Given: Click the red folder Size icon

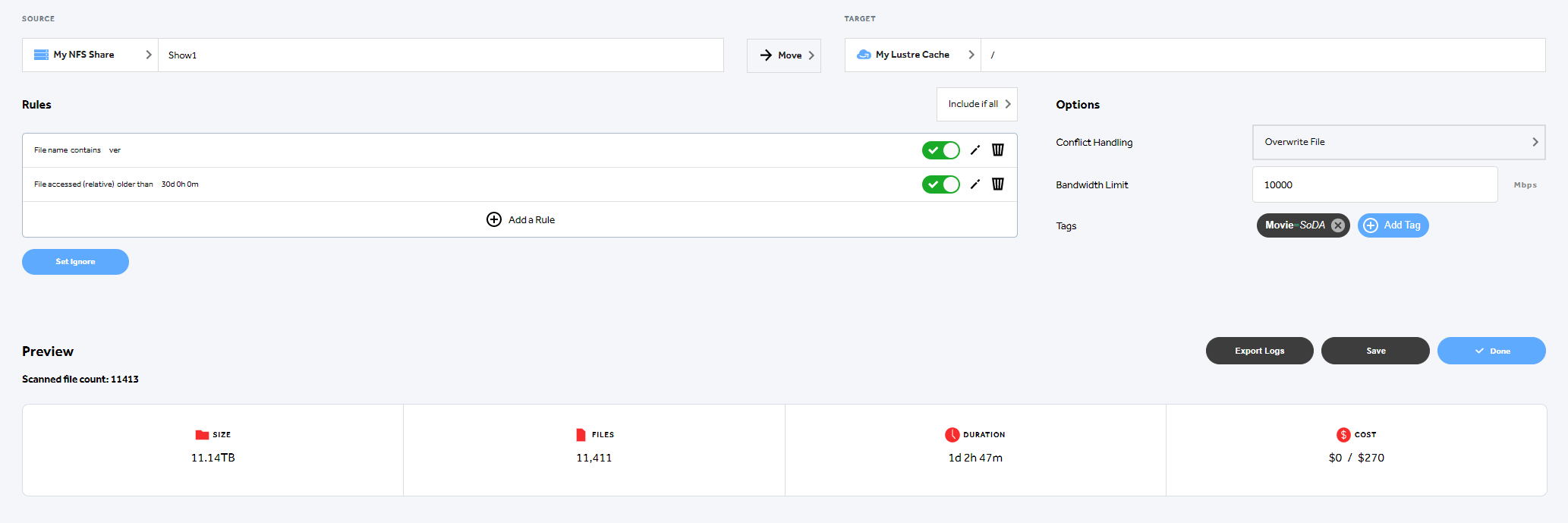Looking at the screenshot, I should (x=202, y=435).
